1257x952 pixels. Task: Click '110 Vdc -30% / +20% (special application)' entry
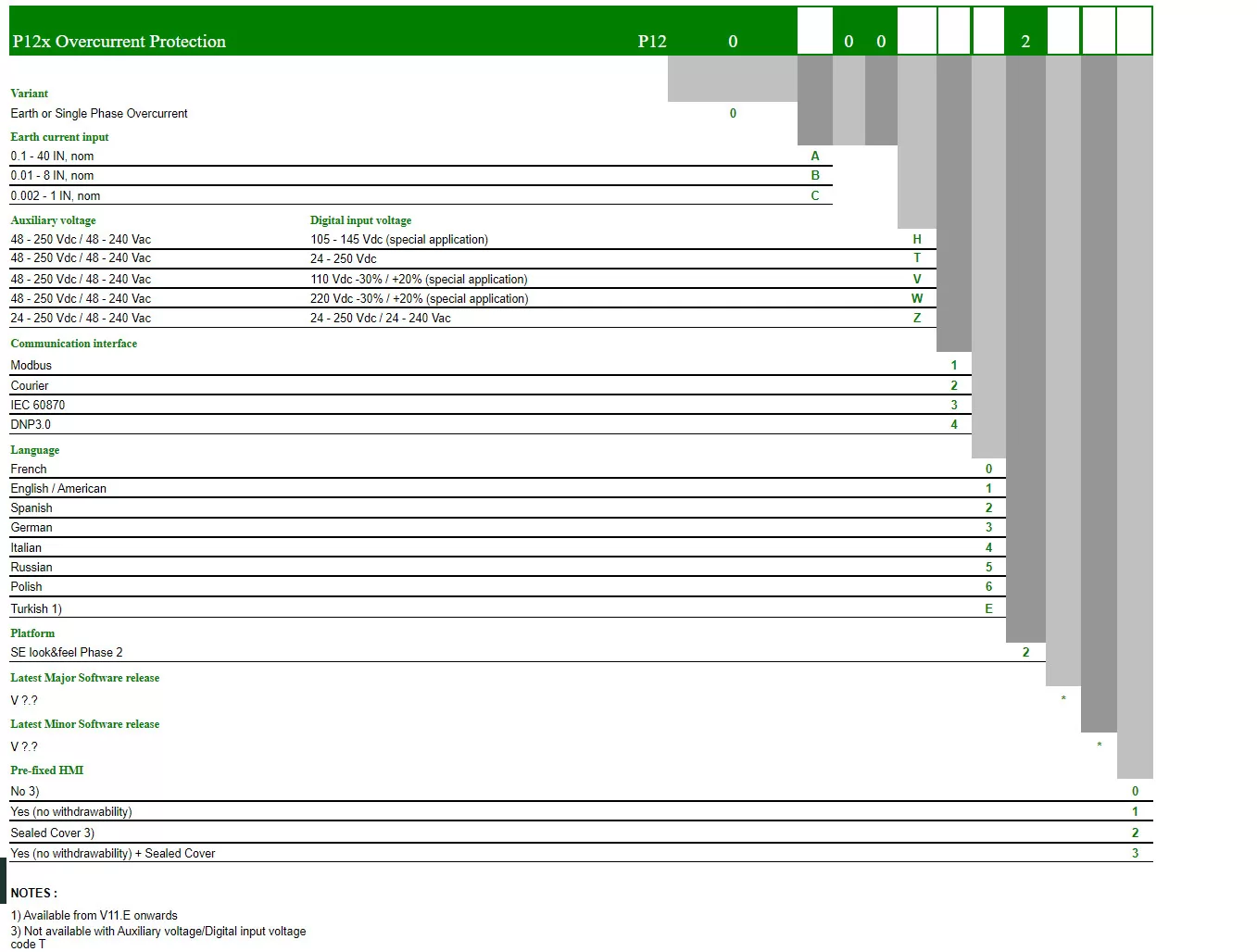click(419, 279)
